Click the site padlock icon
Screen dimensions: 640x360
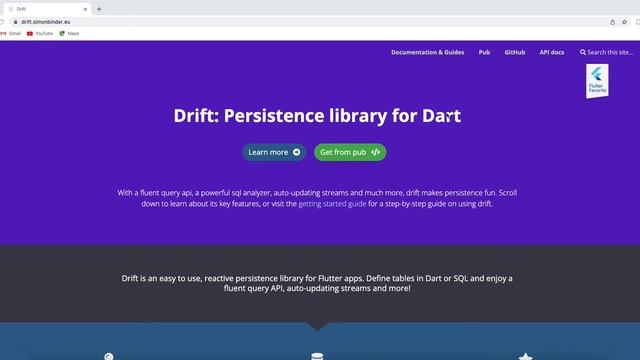point(16,22)
